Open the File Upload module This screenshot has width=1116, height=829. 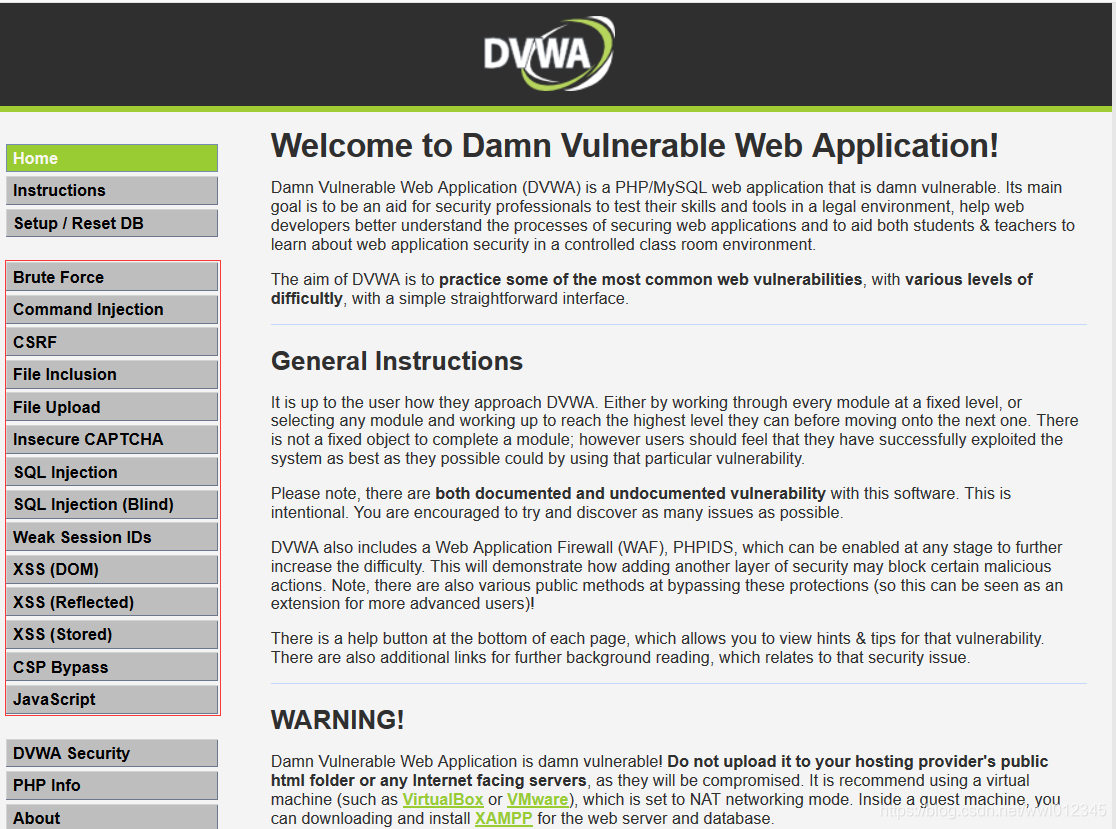coord(112,407)
